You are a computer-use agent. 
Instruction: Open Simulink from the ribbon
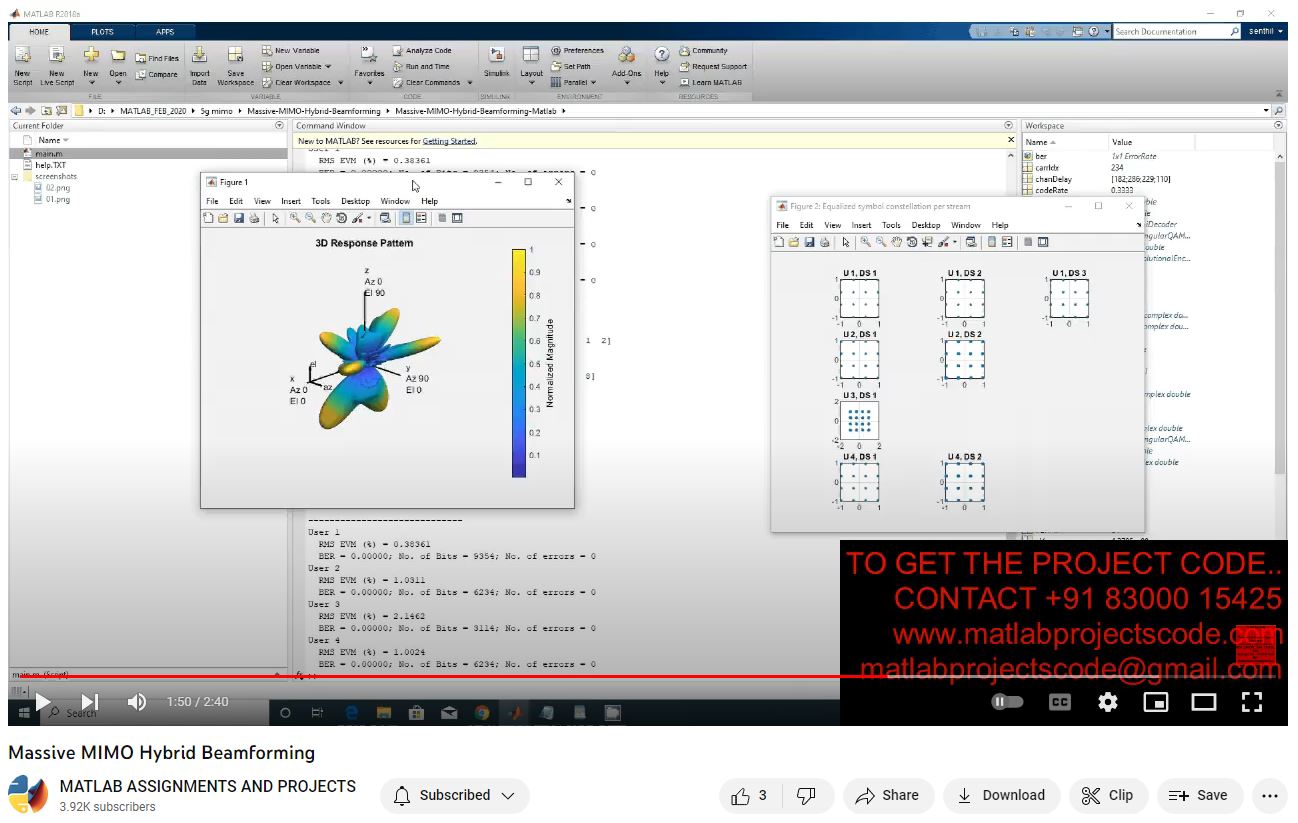pyautogui.click(x=496, y=63)
